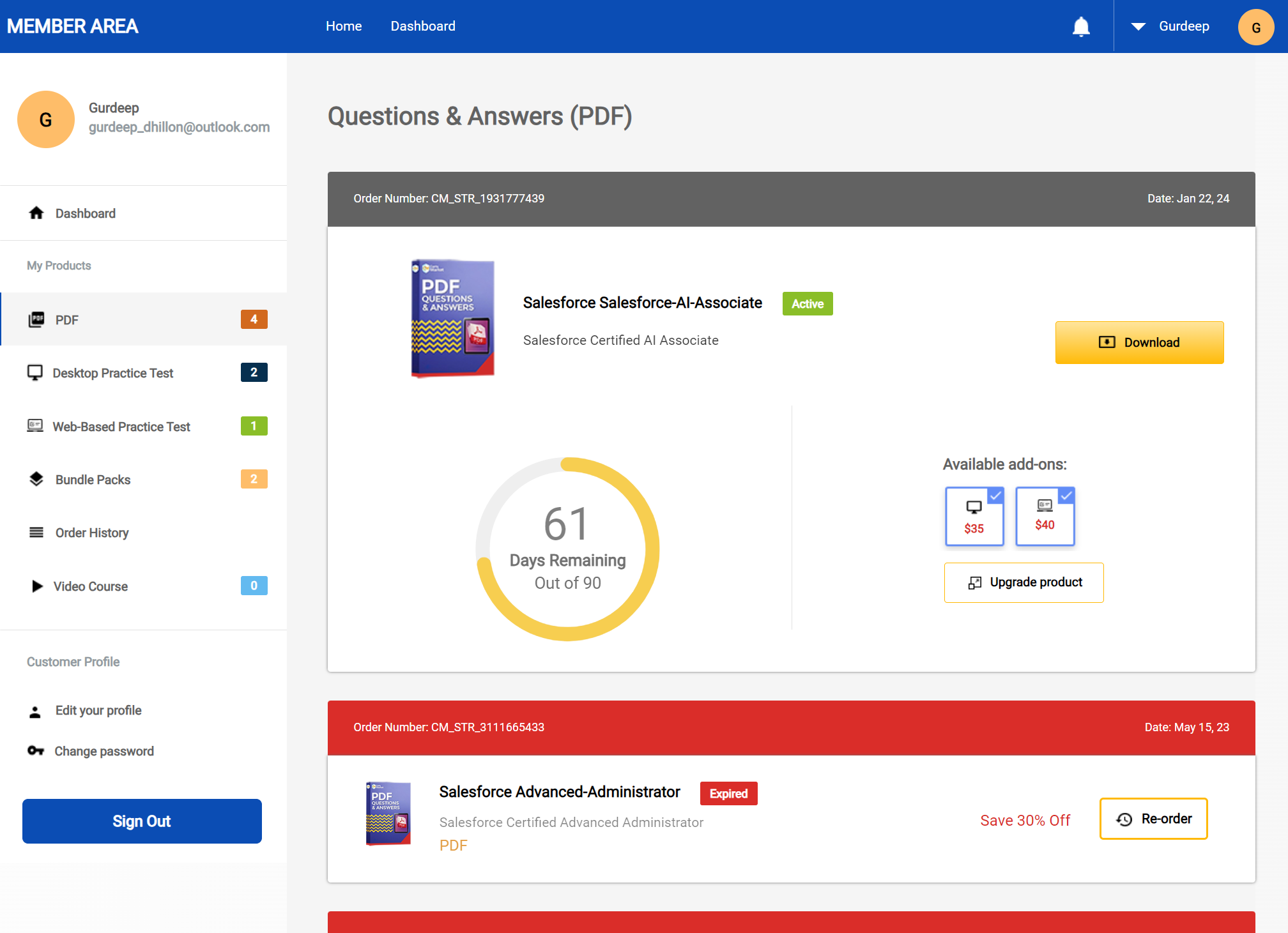The image size is (1288, 933).
Task: Re-order Salesforce Advanced-Administrator
Action: pos(1153,819)
